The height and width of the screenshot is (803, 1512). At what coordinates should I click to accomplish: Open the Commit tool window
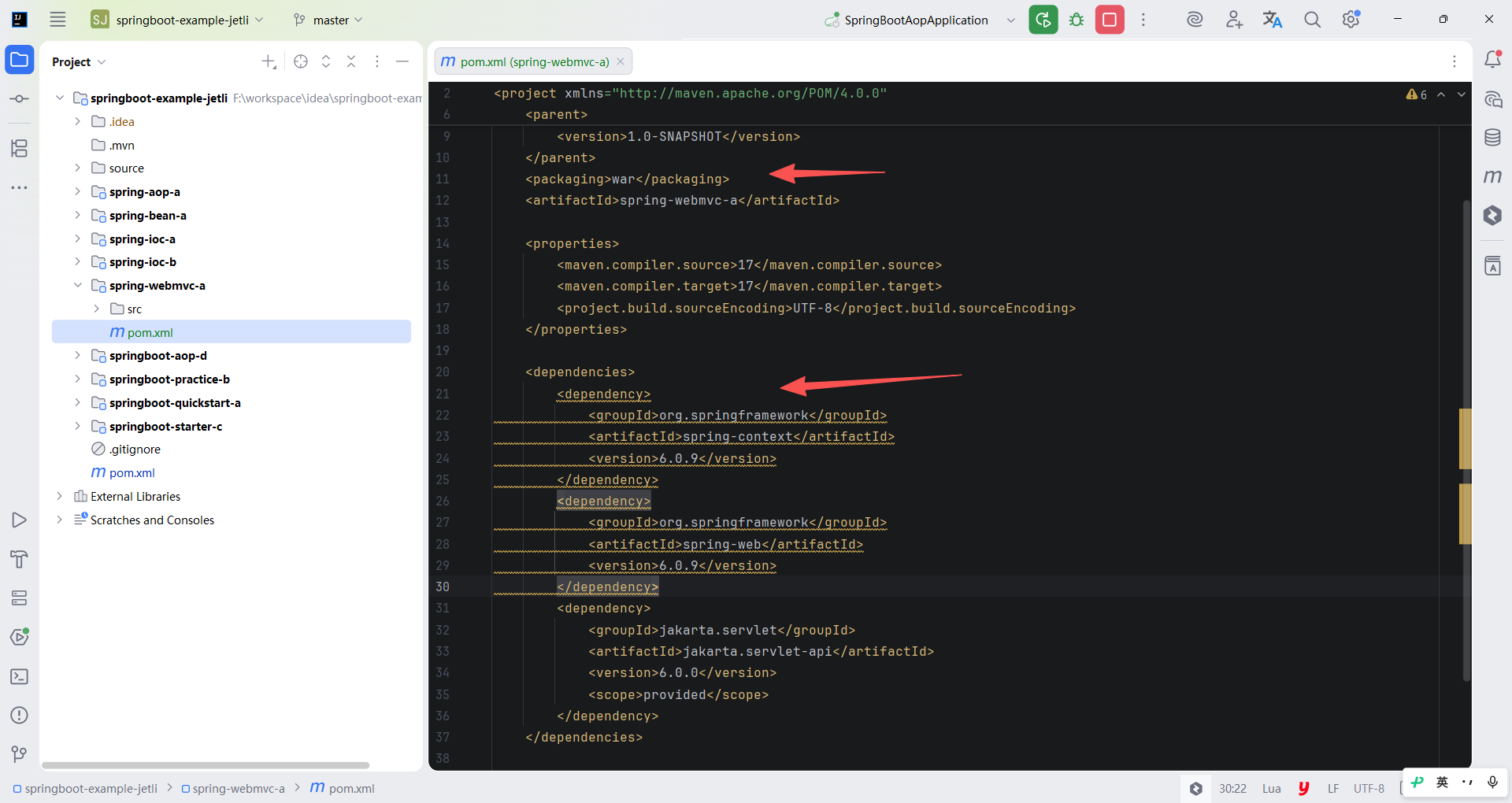click(20, 99)
